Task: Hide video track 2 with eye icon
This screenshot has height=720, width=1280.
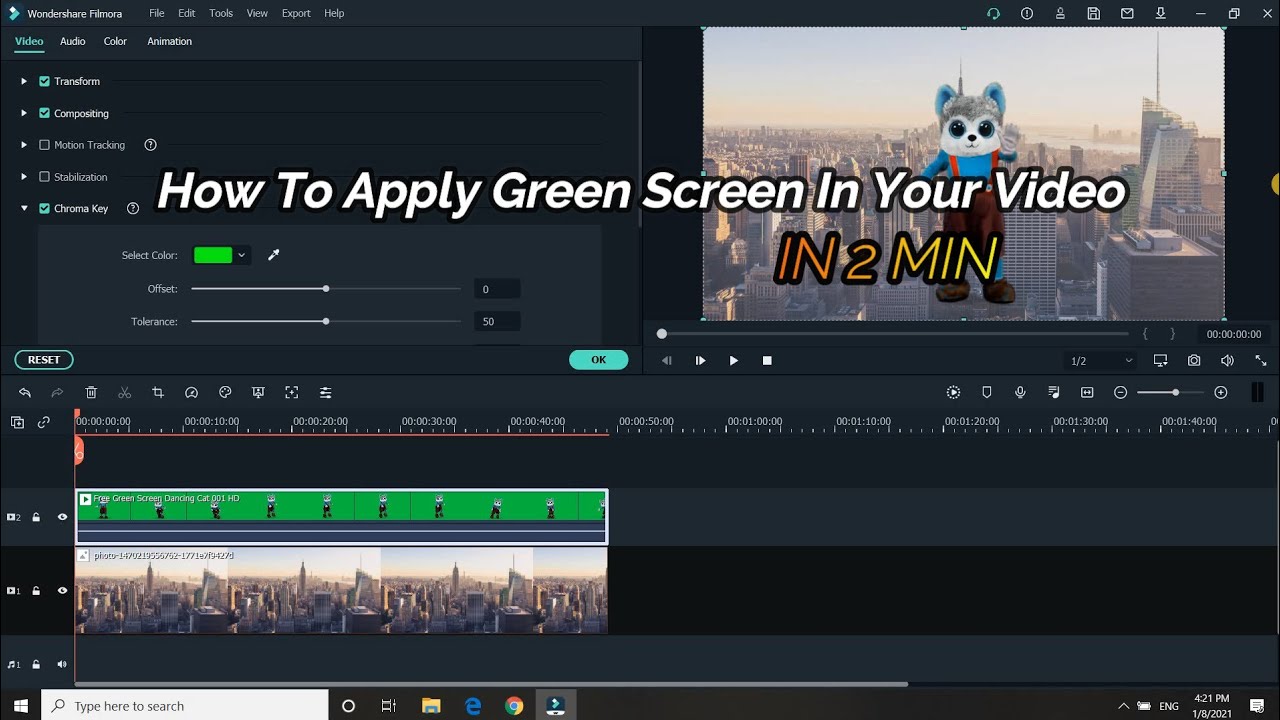Action: coord(62,517)
